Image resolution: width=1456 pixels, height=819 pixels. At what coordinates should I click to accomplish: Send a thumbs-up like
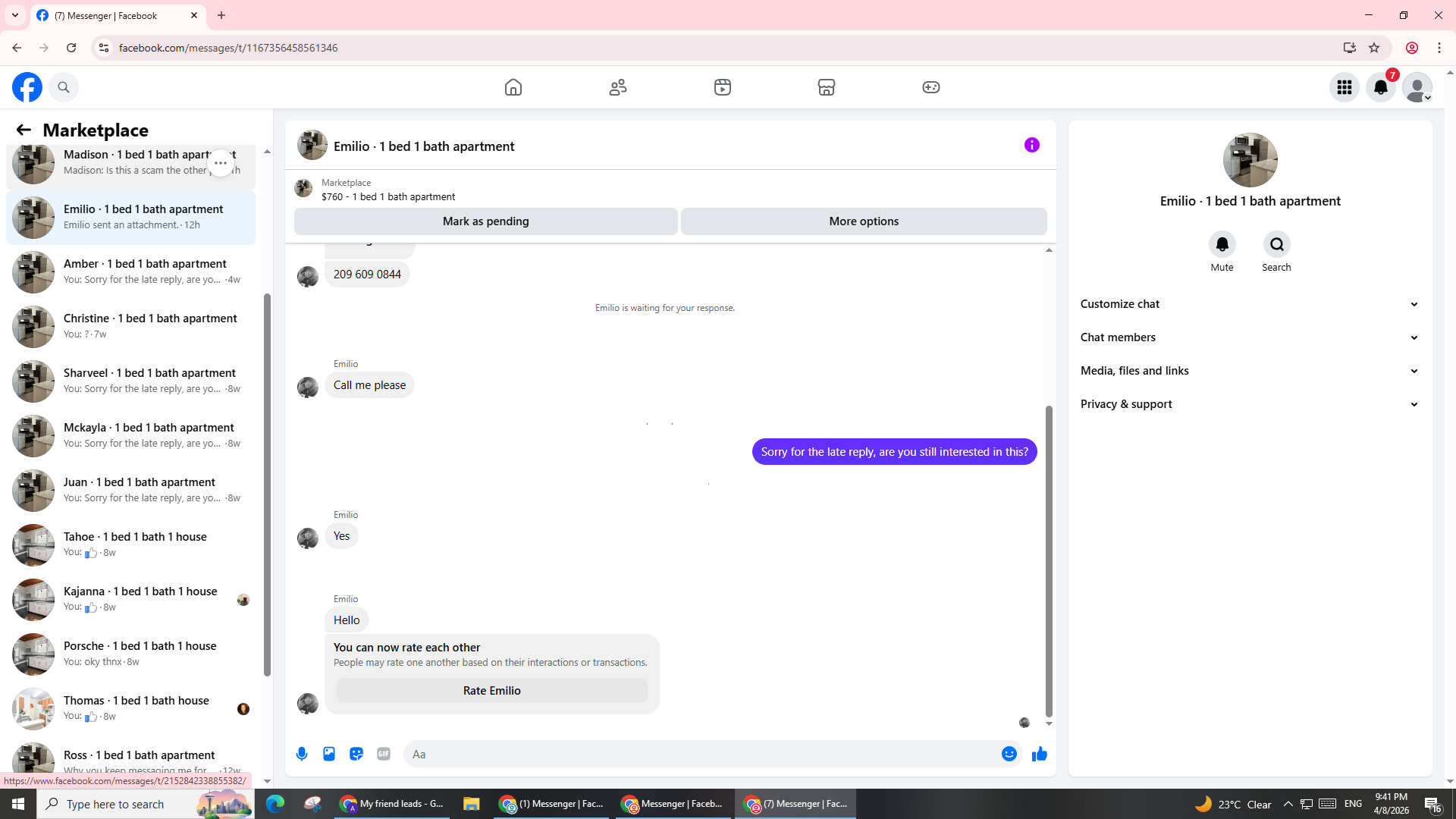tap(1039, 754)
